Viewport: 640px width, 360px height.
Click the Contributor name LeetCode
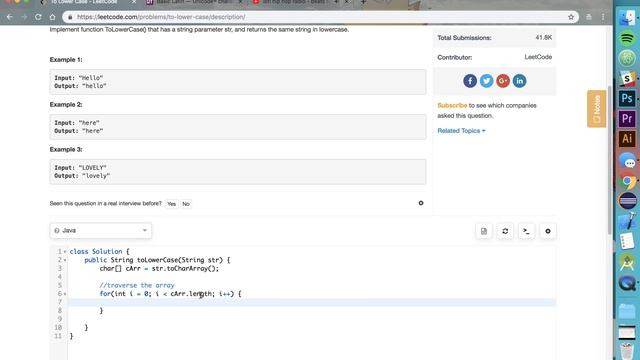click(x=538, y=57)
